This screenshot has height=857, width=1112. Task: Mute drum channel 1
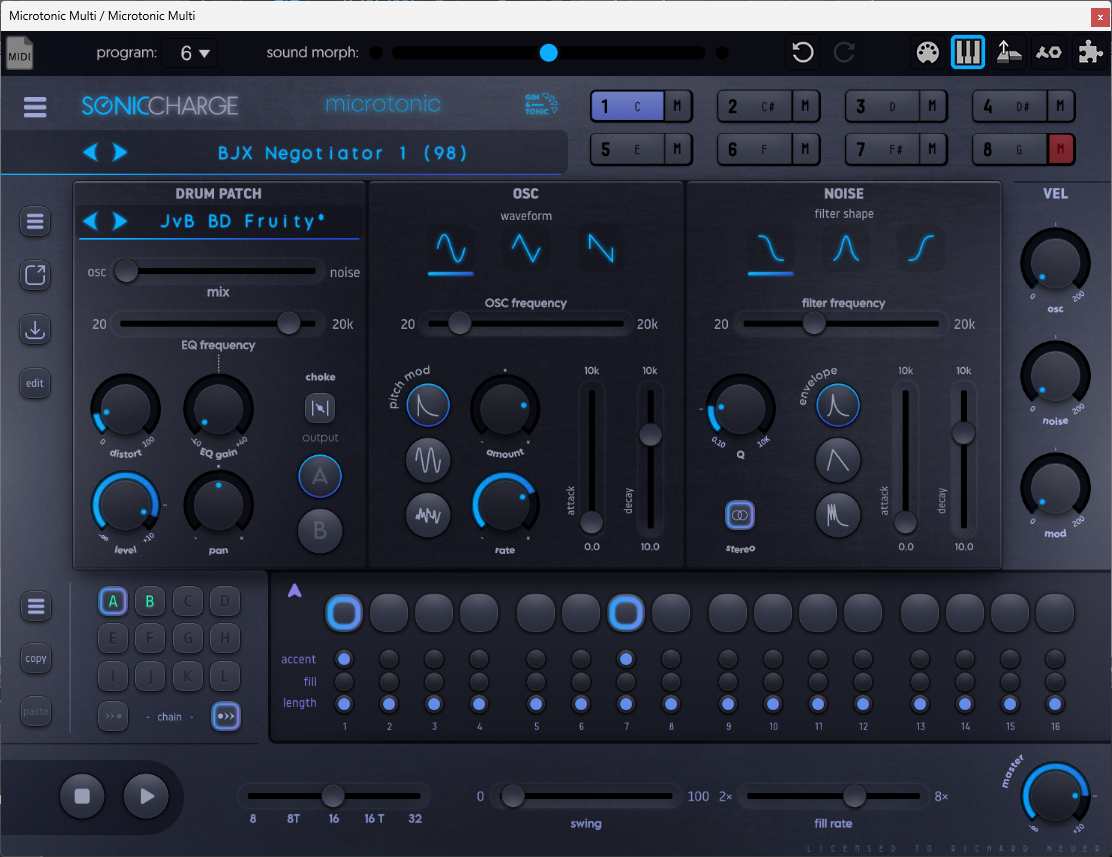(x=677, y=106)
